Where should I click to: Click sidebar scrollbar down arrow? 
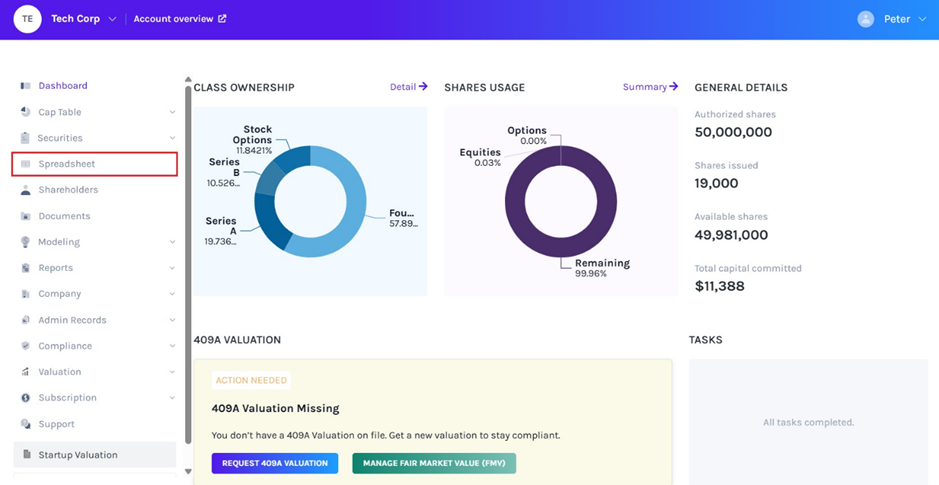point(187,471)
